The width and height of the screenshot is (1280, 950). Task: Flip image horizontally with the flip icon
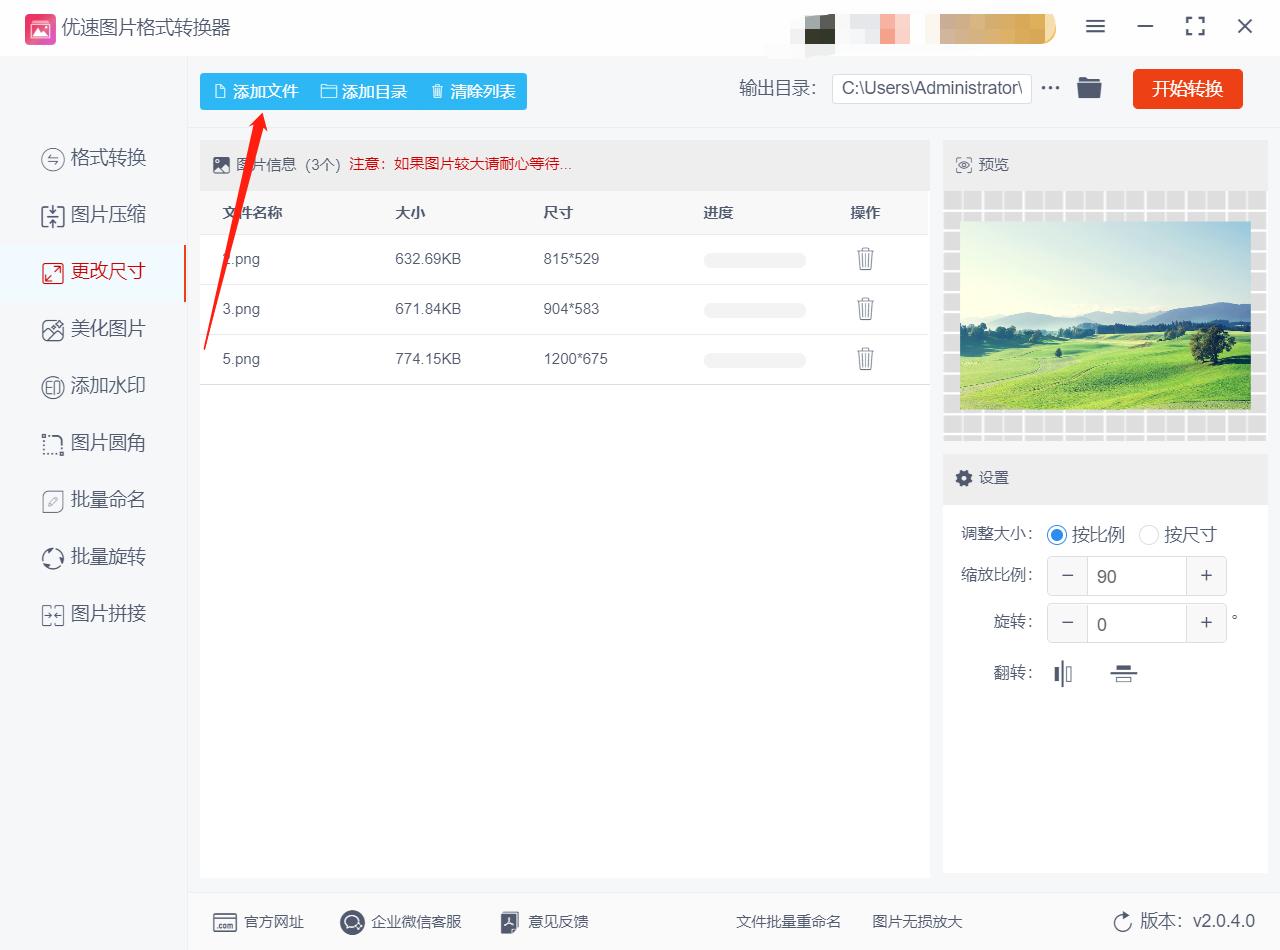(x=1063, y=674)
